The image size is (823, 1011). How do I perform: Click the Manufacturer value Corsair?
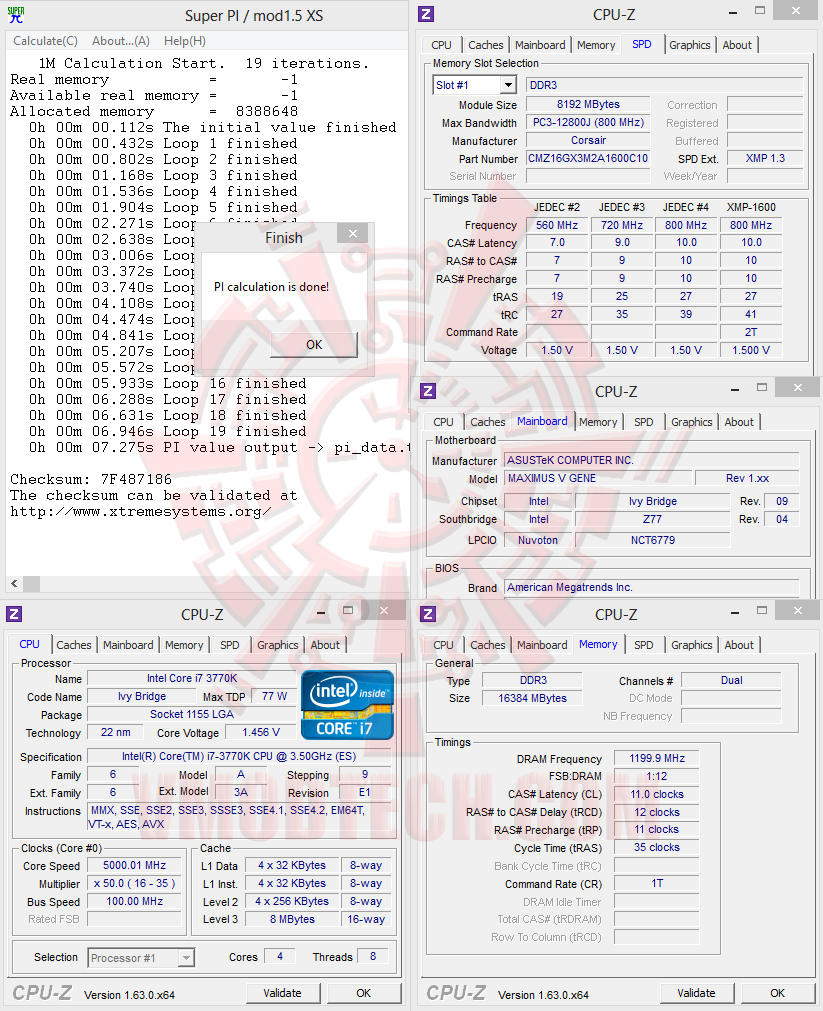coord(588,141)
